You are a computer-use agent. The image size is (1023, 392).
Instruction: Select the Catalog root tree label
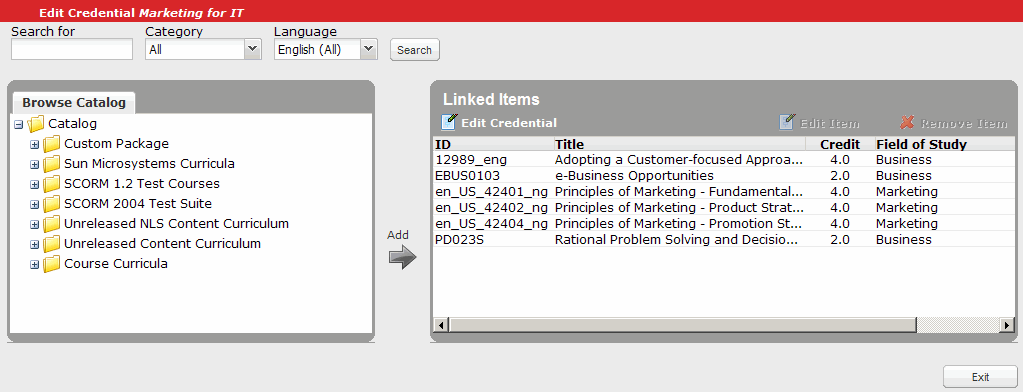point(72,123)
